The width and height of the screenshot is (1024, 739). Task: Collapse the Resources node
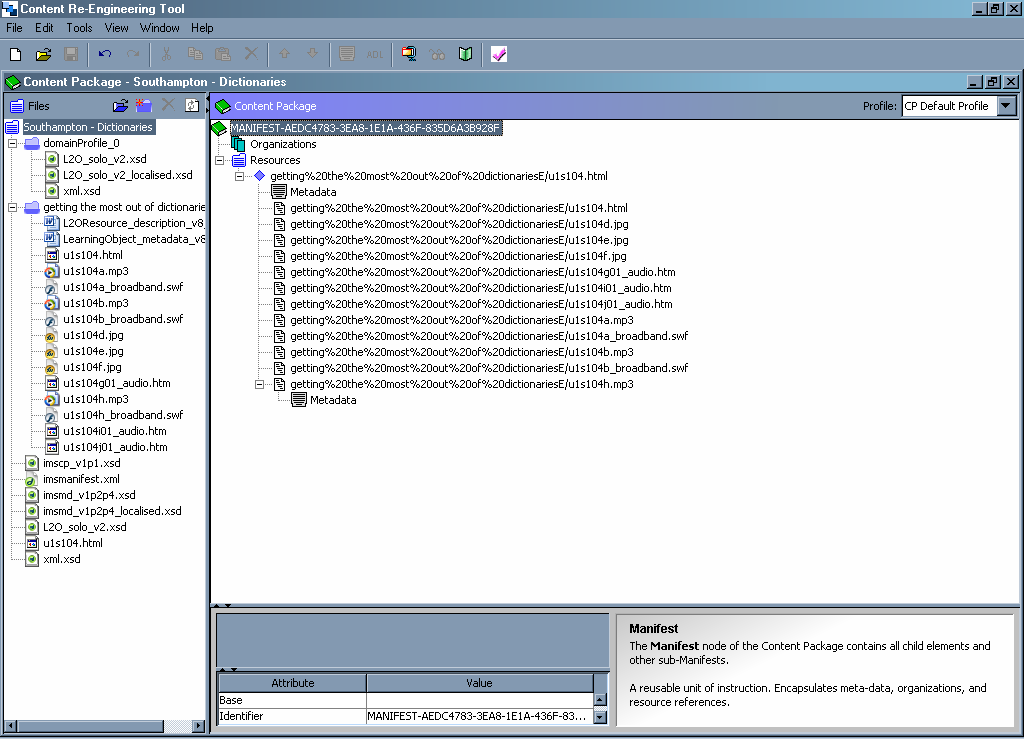220,160
